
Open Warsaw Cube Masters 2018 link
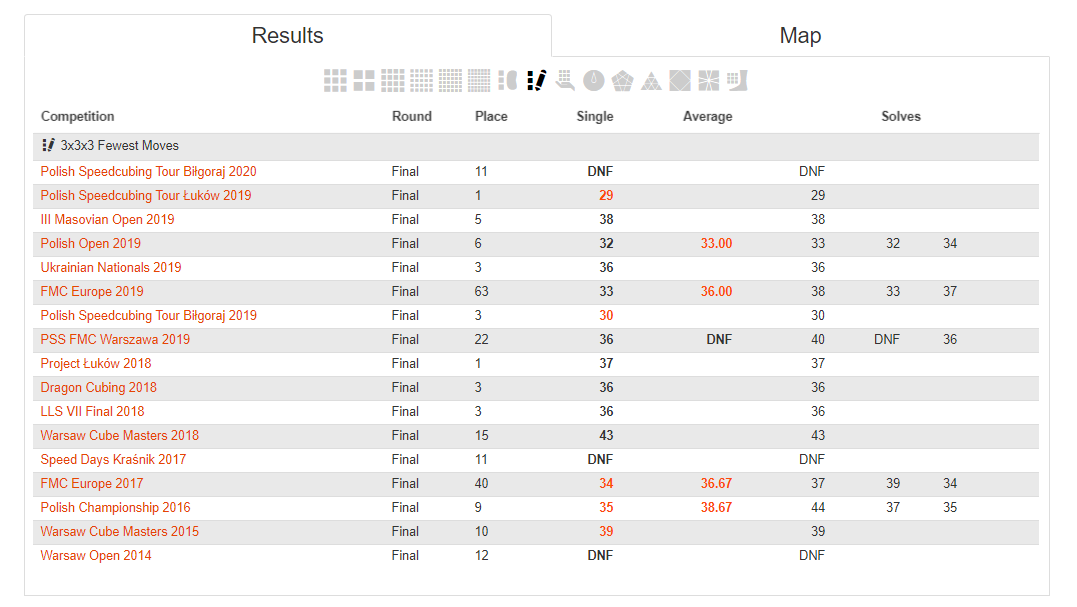[x=120, y=436]
